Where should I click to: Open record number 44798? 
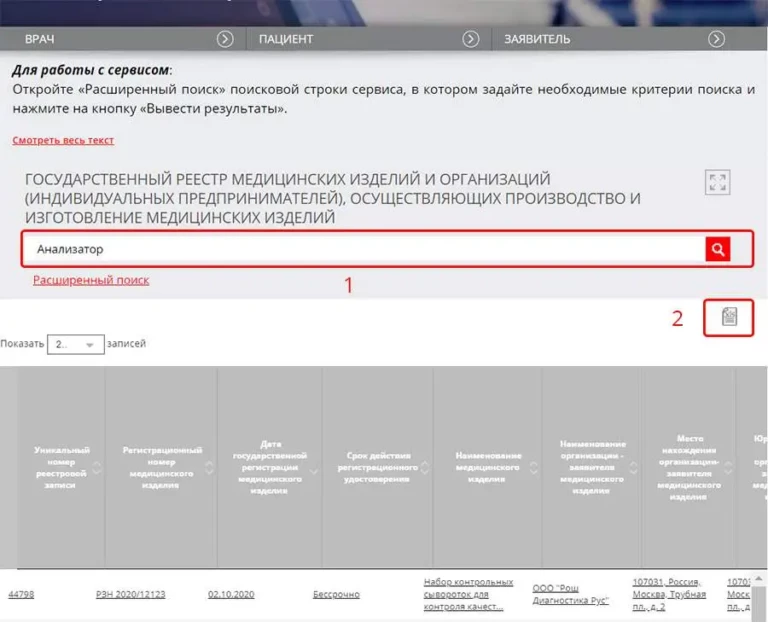tap(21, 595)
